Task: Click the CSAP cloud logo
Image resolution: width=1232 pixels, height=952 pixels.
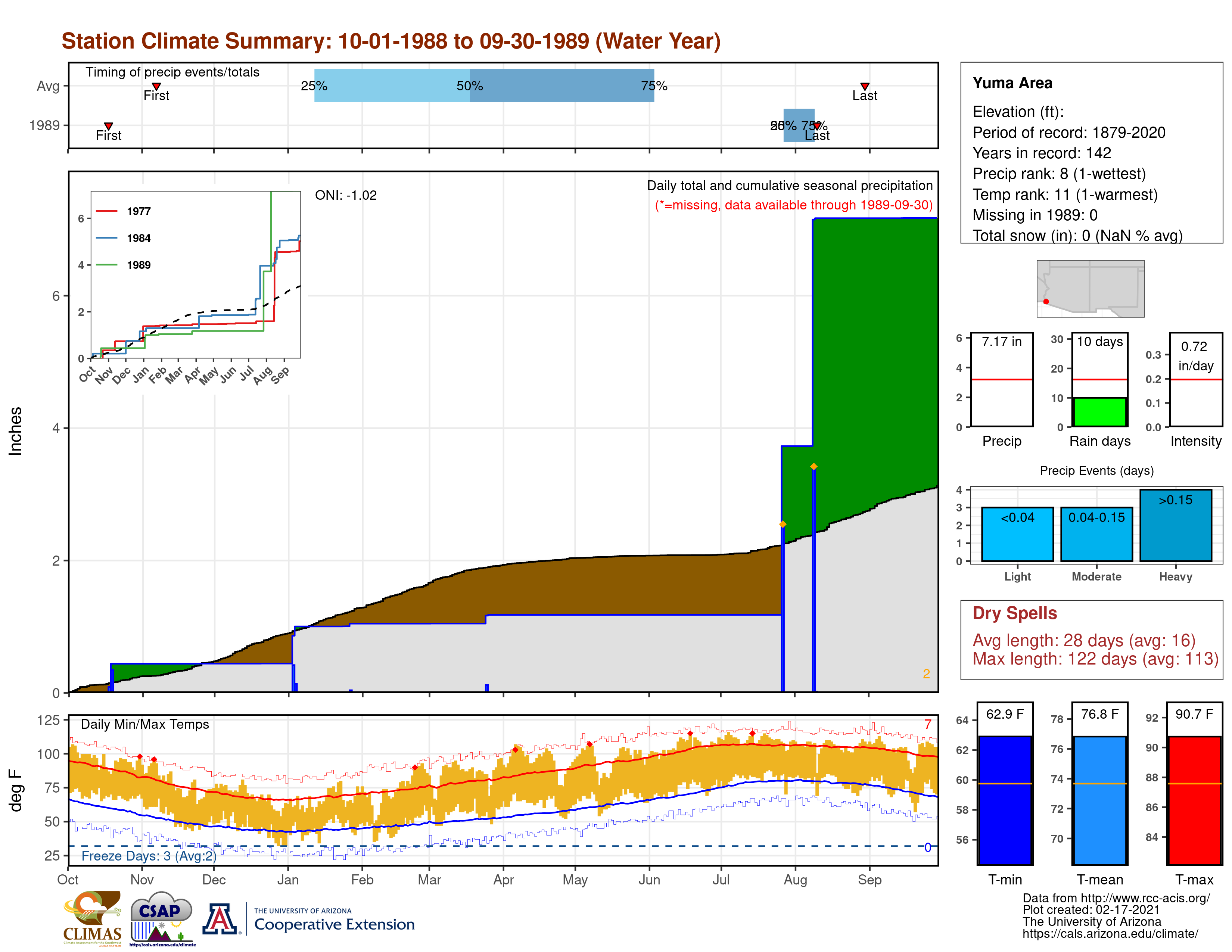Action: pyautogui.click(x=162, y=918)
